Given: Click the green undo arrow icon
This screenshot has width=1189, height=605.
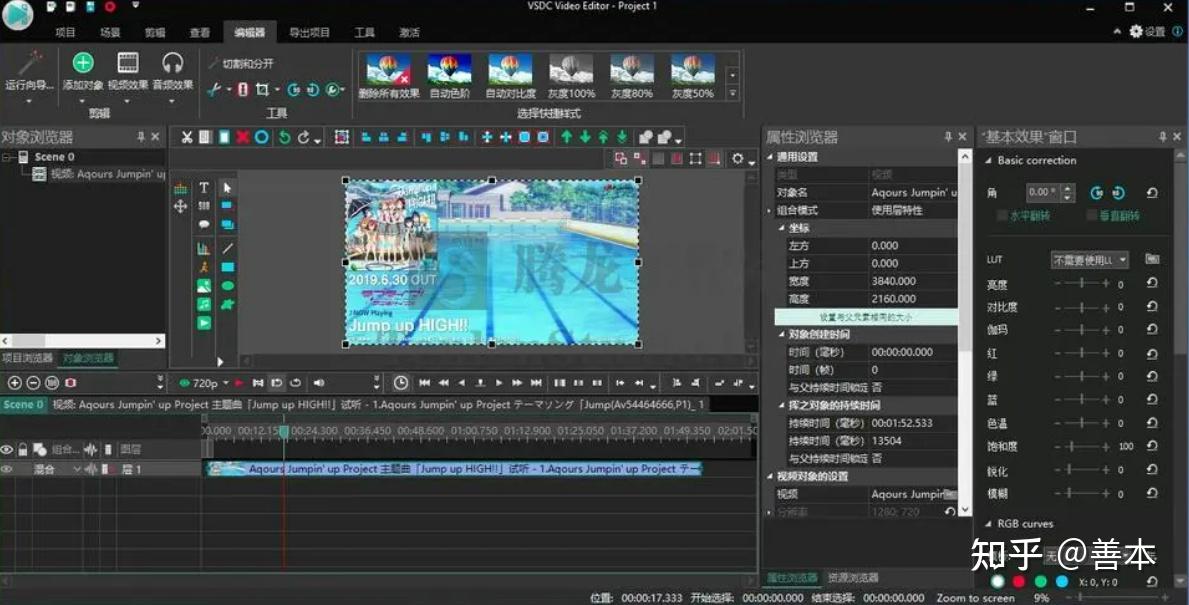Looking at the screenshot, I should 284,137.
